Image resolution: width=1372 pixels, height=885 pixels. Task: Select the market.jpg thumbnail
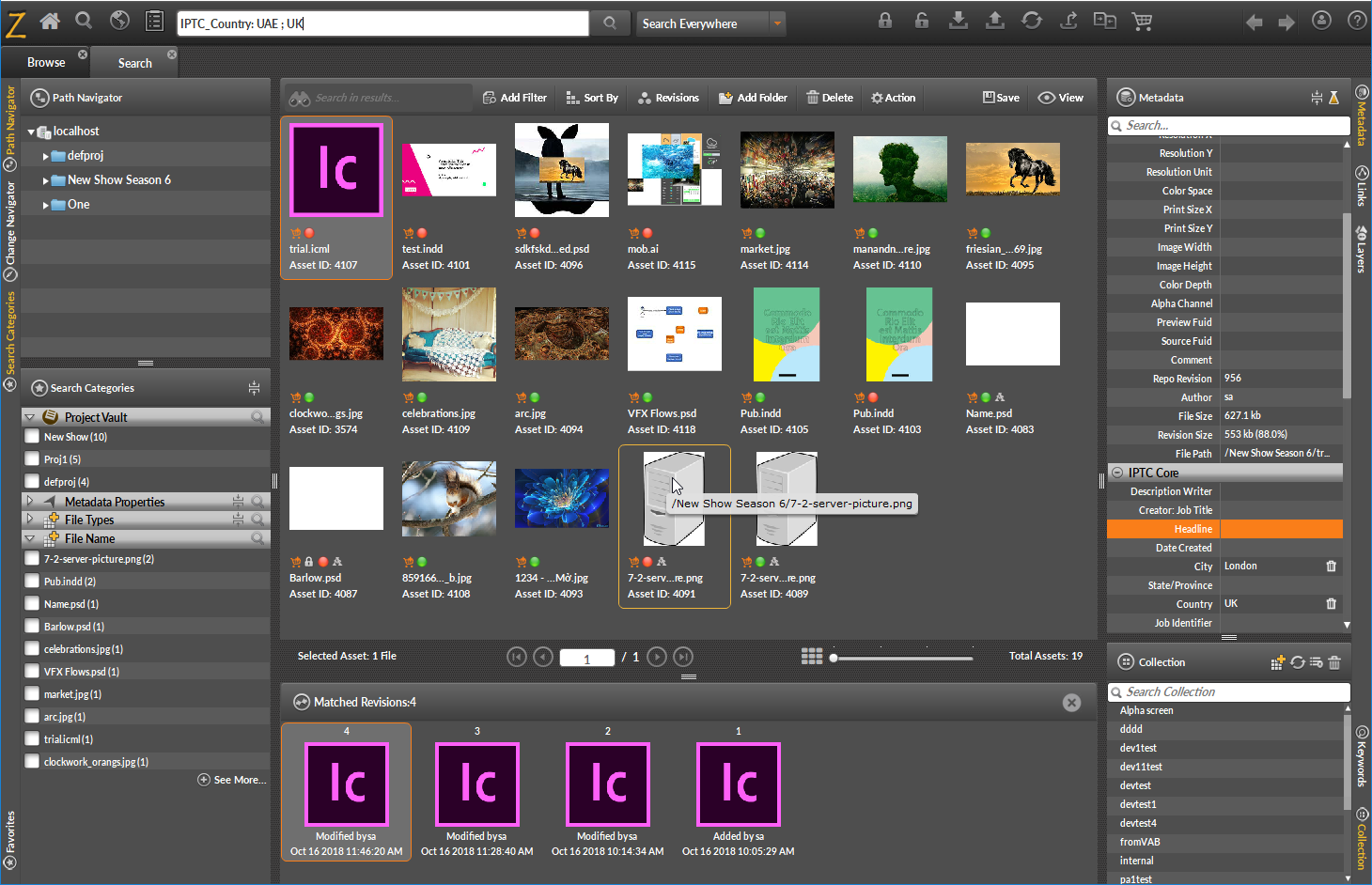tap(787, 170)
